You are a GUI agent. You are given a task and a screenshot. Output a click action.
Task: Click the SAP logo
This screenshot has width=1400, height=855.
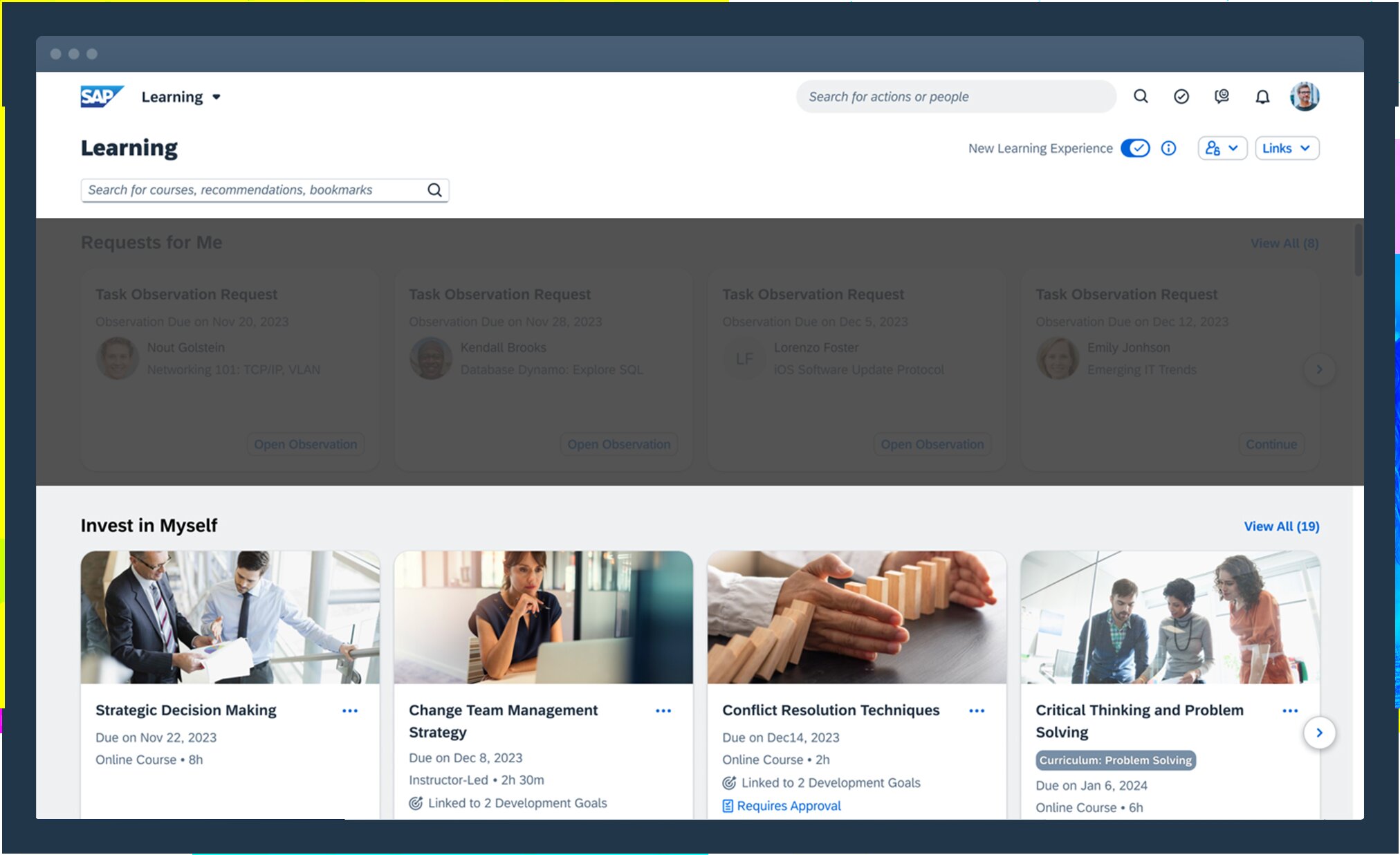pos(101,96)
